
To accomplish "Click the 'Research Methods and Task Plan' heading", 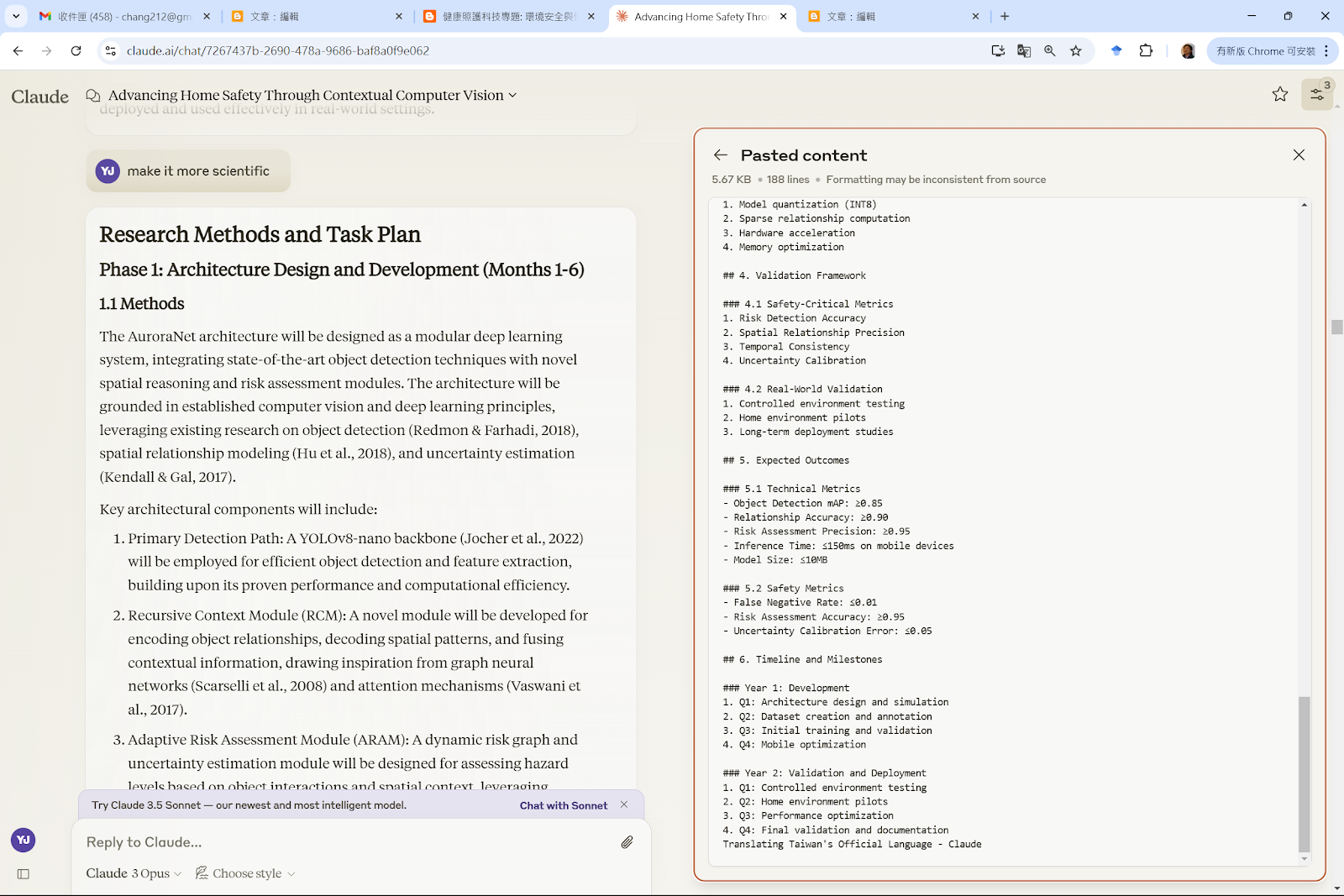I will pyautogui.click(x=260, y=234).
